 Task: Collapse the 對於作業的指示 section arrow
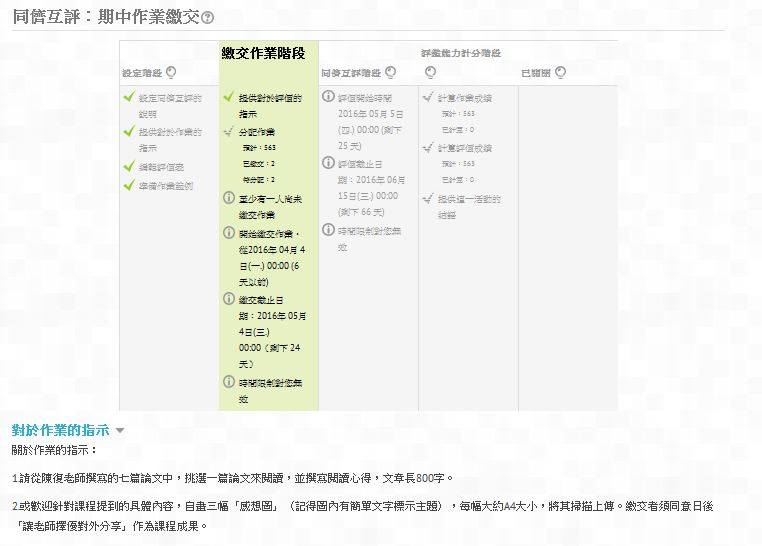pyautogui.click(x=120, y=430)
